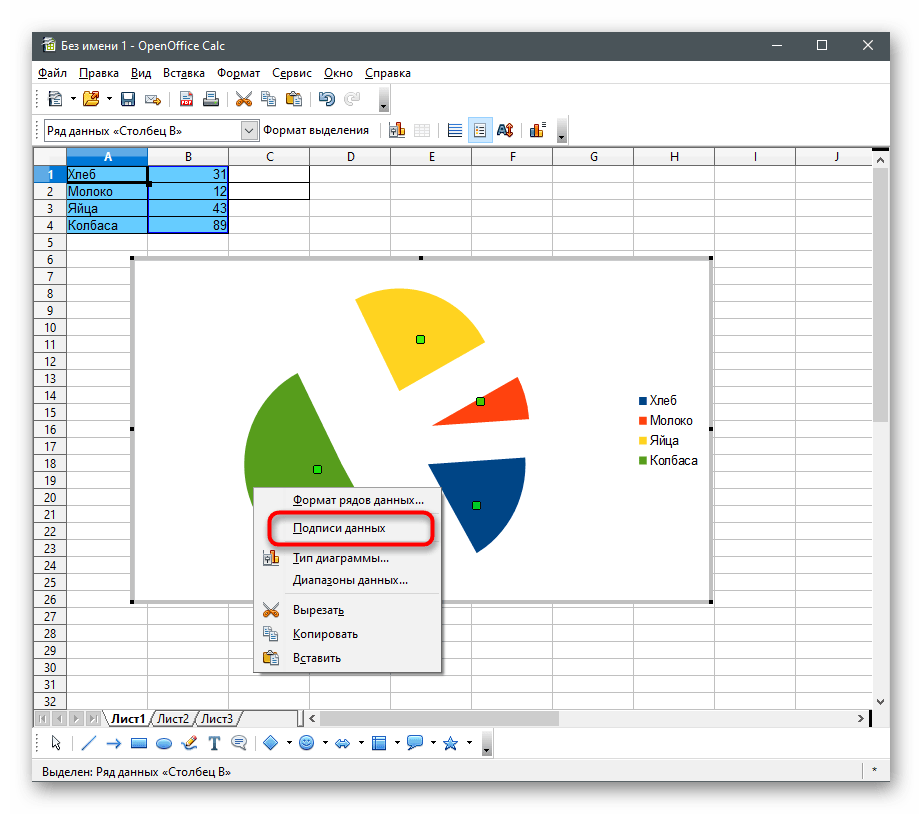Expand the standard toolbar overflow arrow
The image size is (922, 814).
[x=383, y=99]
